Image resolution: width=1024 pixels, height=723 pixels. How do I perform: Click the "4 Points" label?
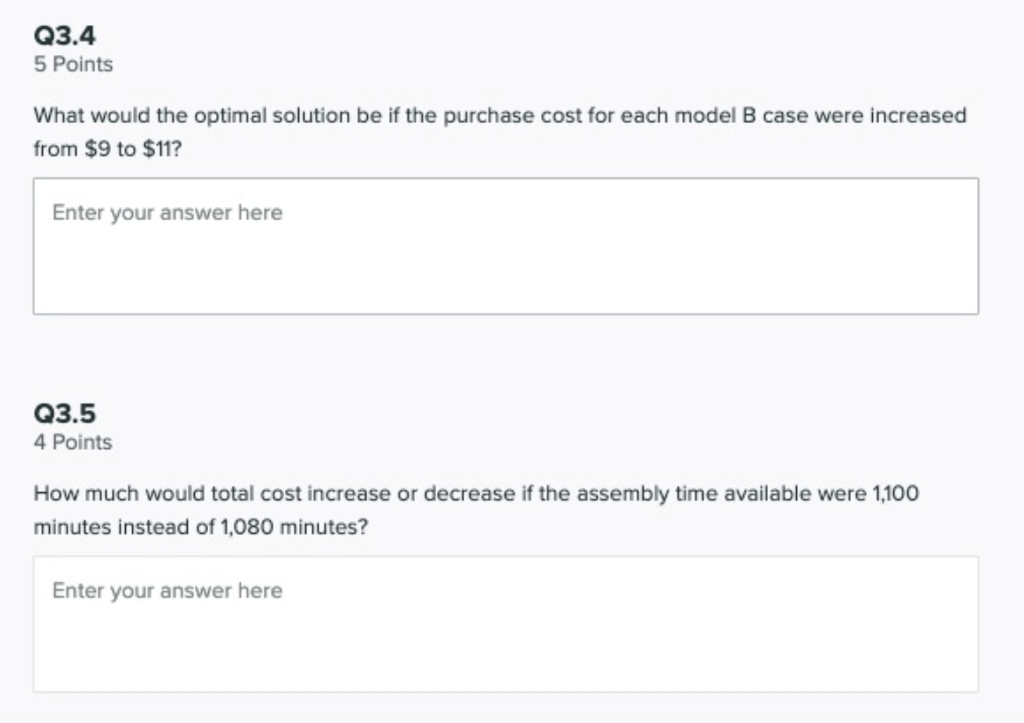[73, 442]
